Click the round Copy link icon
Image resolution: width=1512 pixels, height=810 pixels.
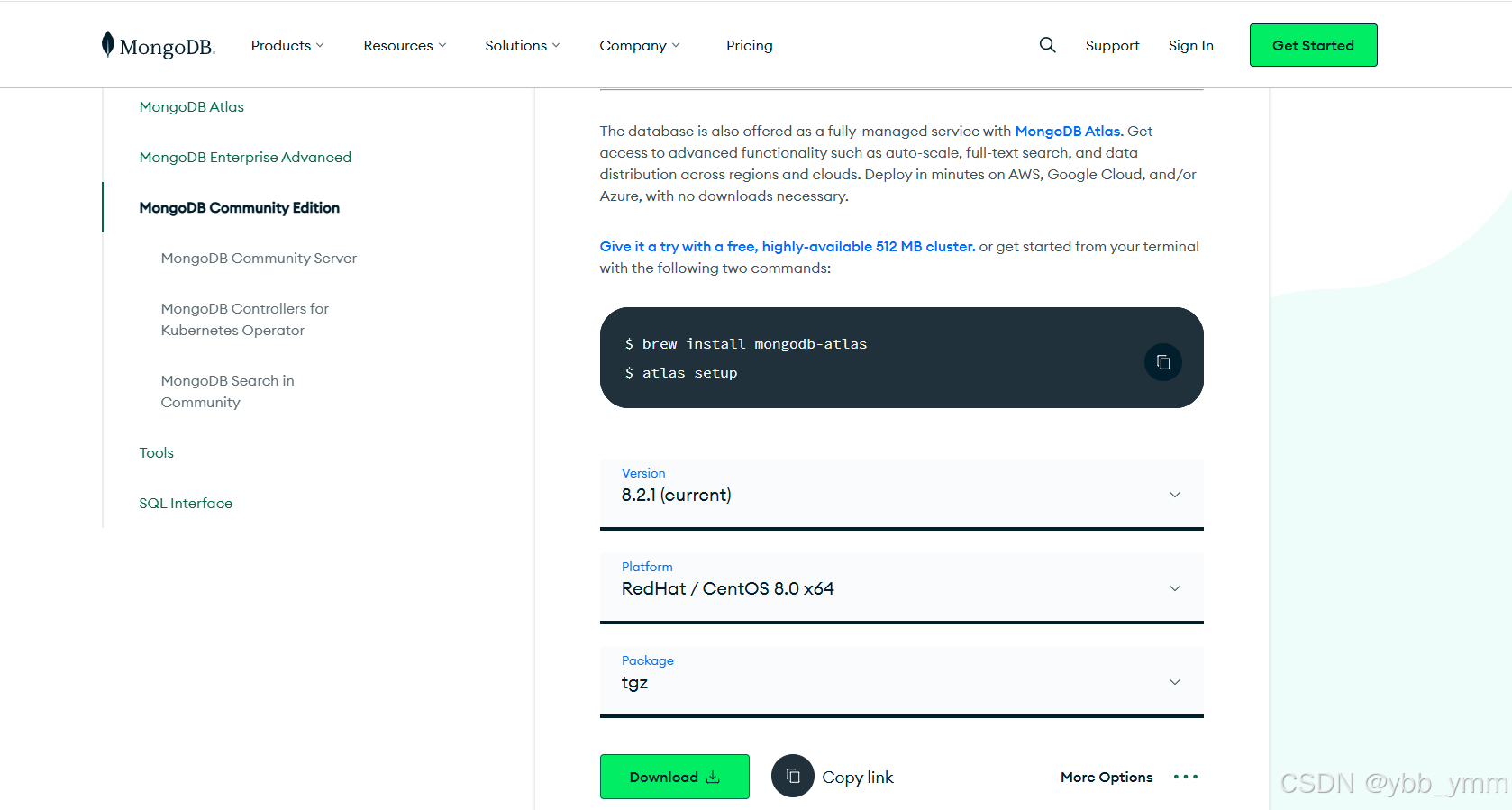coord(793,776)
